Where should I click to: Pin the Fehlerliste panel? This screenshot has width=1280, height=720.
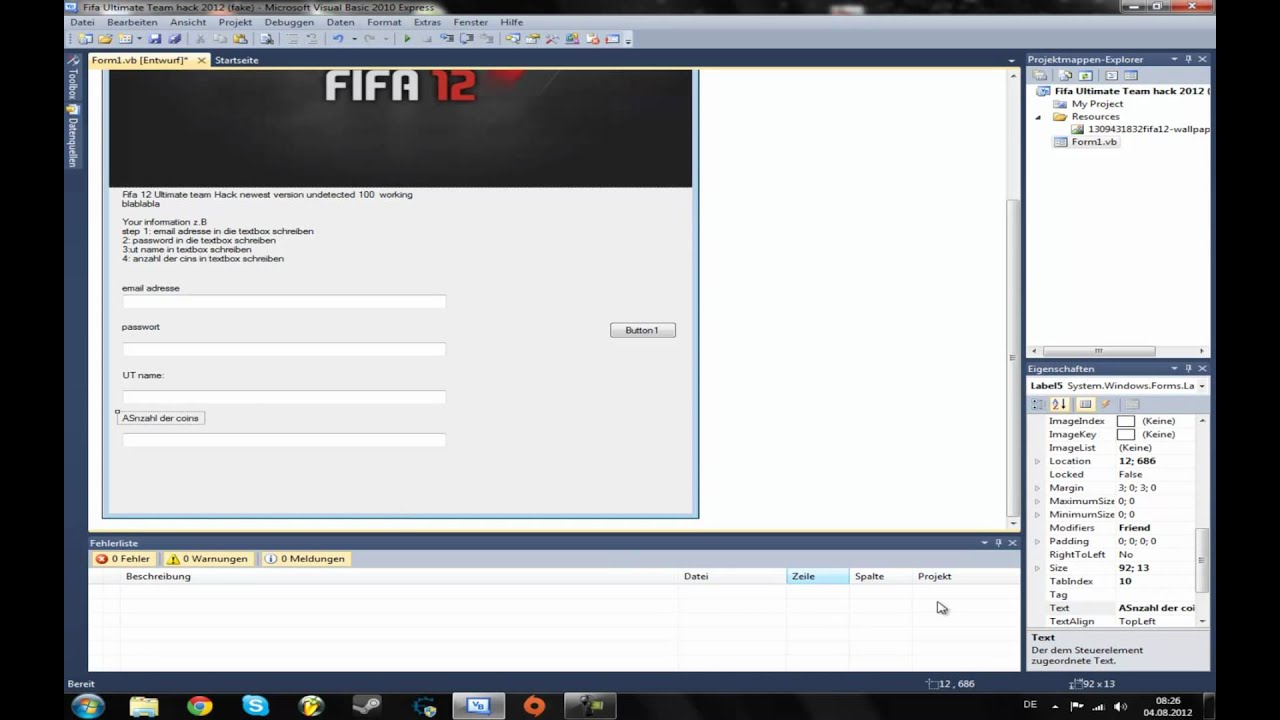(998, 543)
